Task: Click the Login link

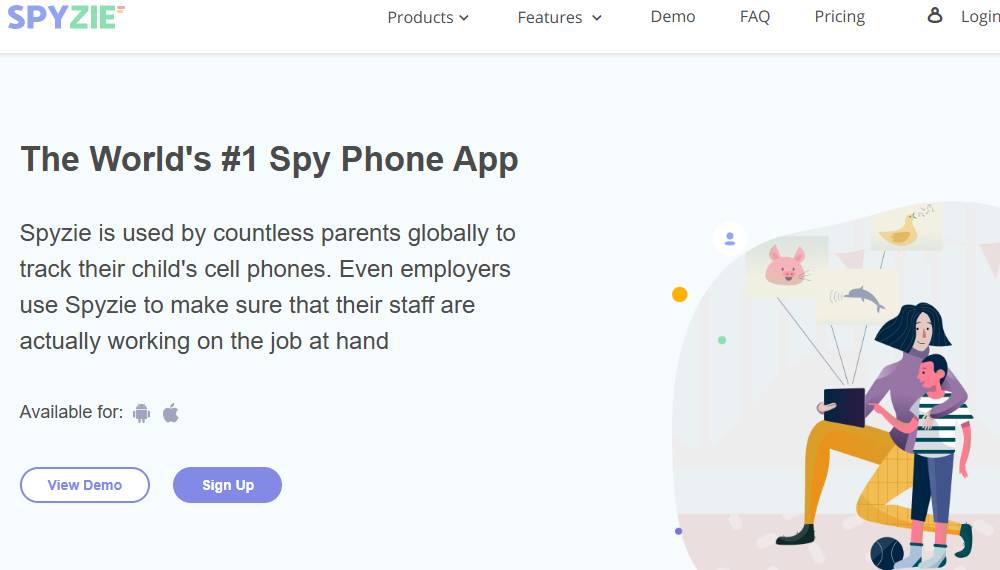Action: pos(980,17)
